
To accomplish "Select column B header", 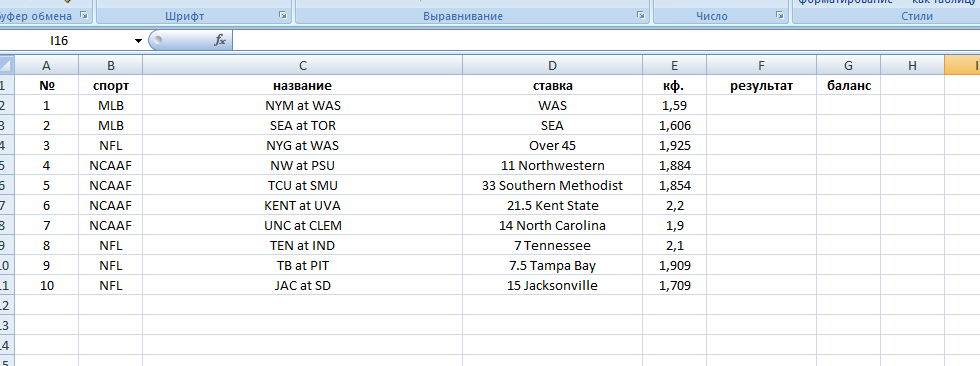I will coord(111,65).
